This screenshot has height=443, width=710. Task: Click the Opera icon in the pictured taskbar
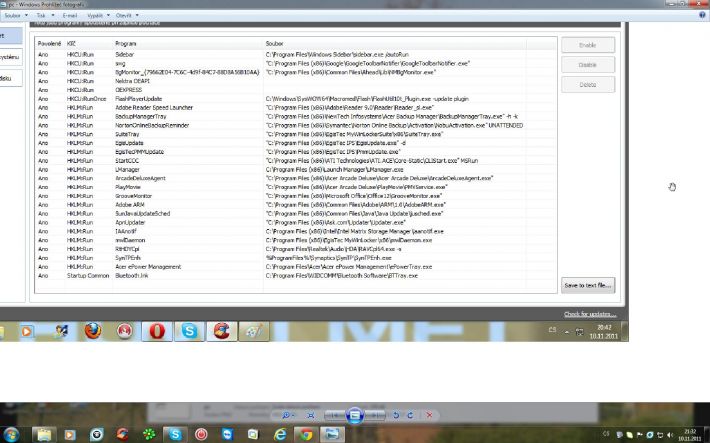[x=157, y=331]
